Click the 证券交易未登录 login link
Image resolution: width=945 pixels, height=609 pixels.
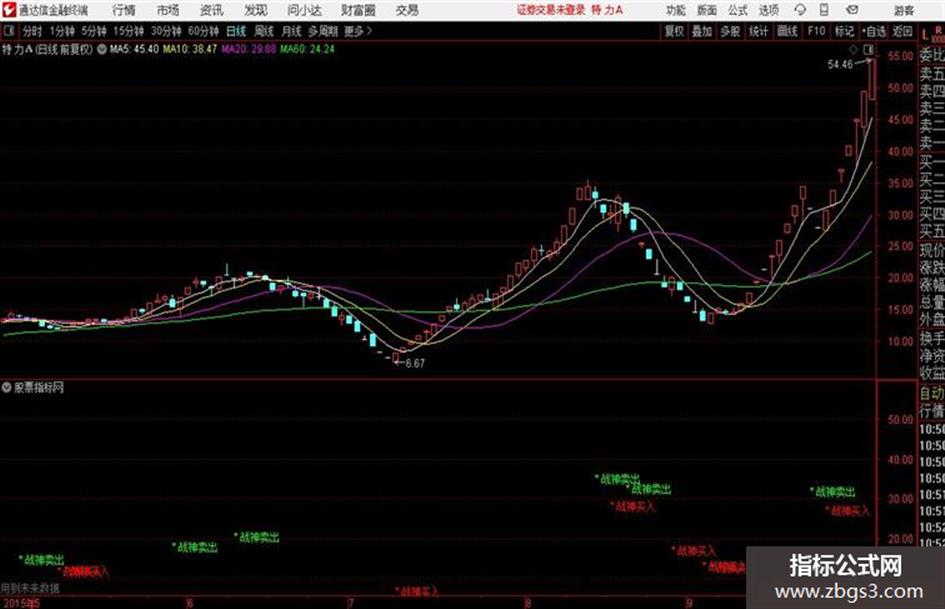click(x=550, y=10)
